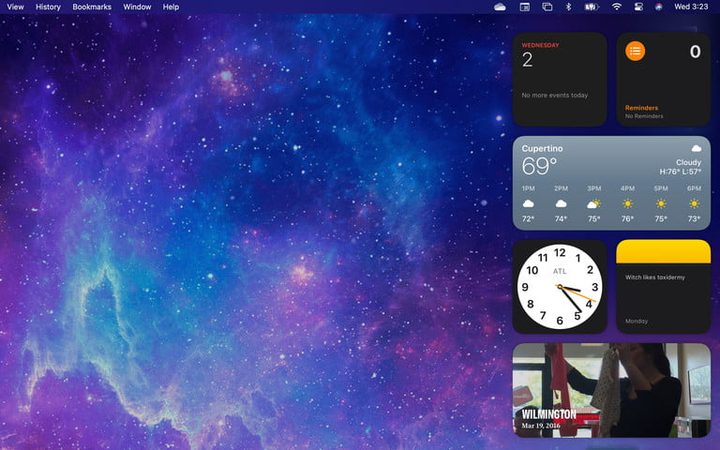Click the stacked windows menu bar icon
The height and width of the screenshot is (450, 720).
pos(547,7)
